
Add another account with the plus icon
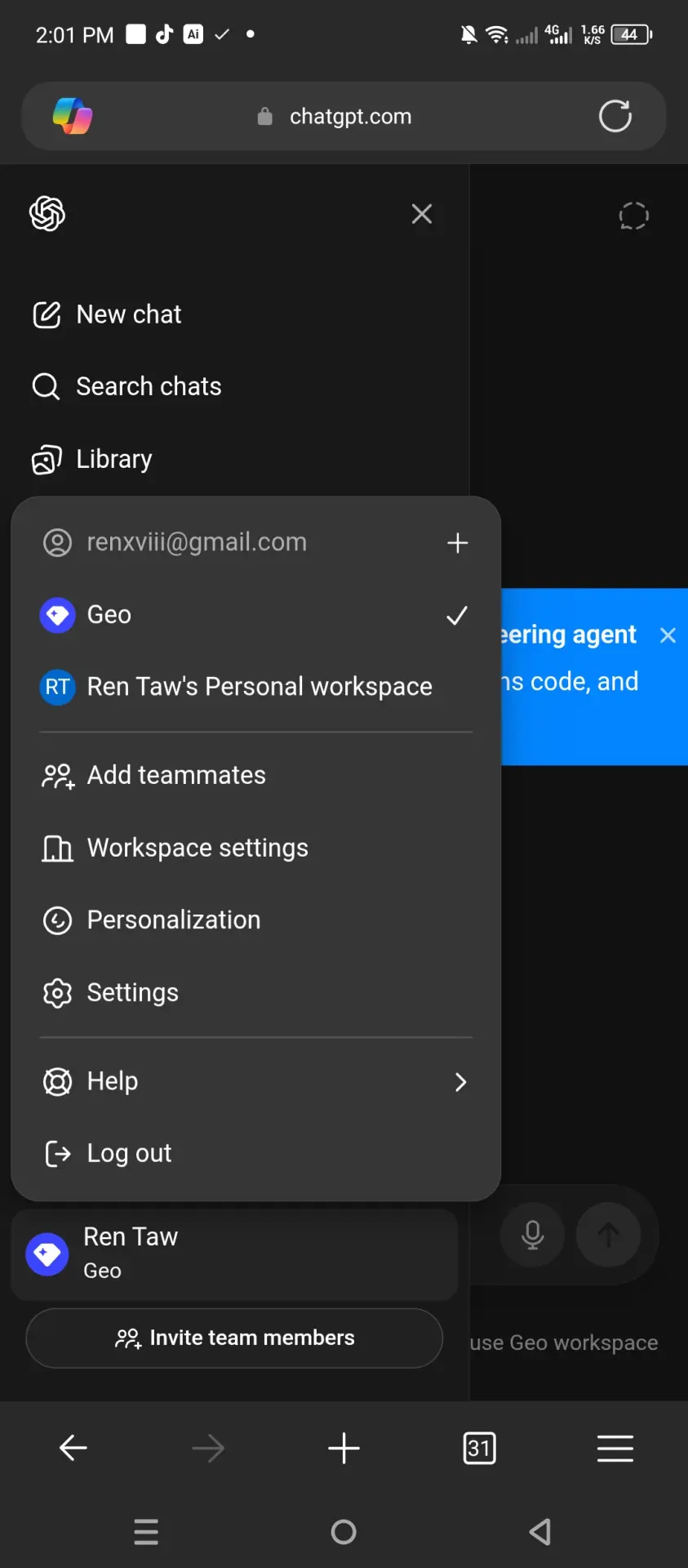[458, 543]
